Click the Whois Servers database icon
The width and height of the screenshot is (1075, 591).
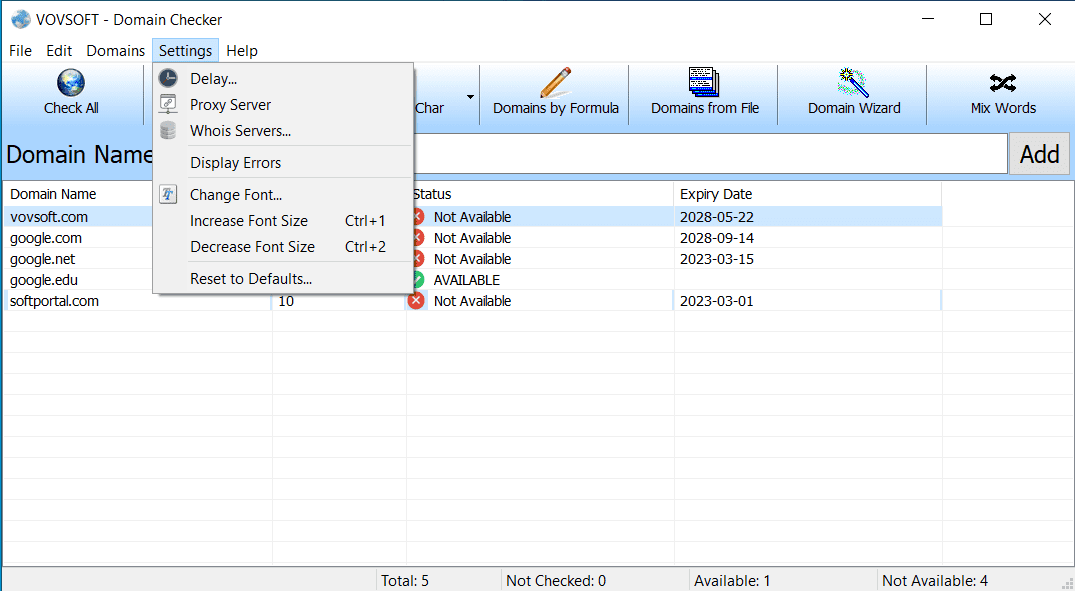coord(168,130)
